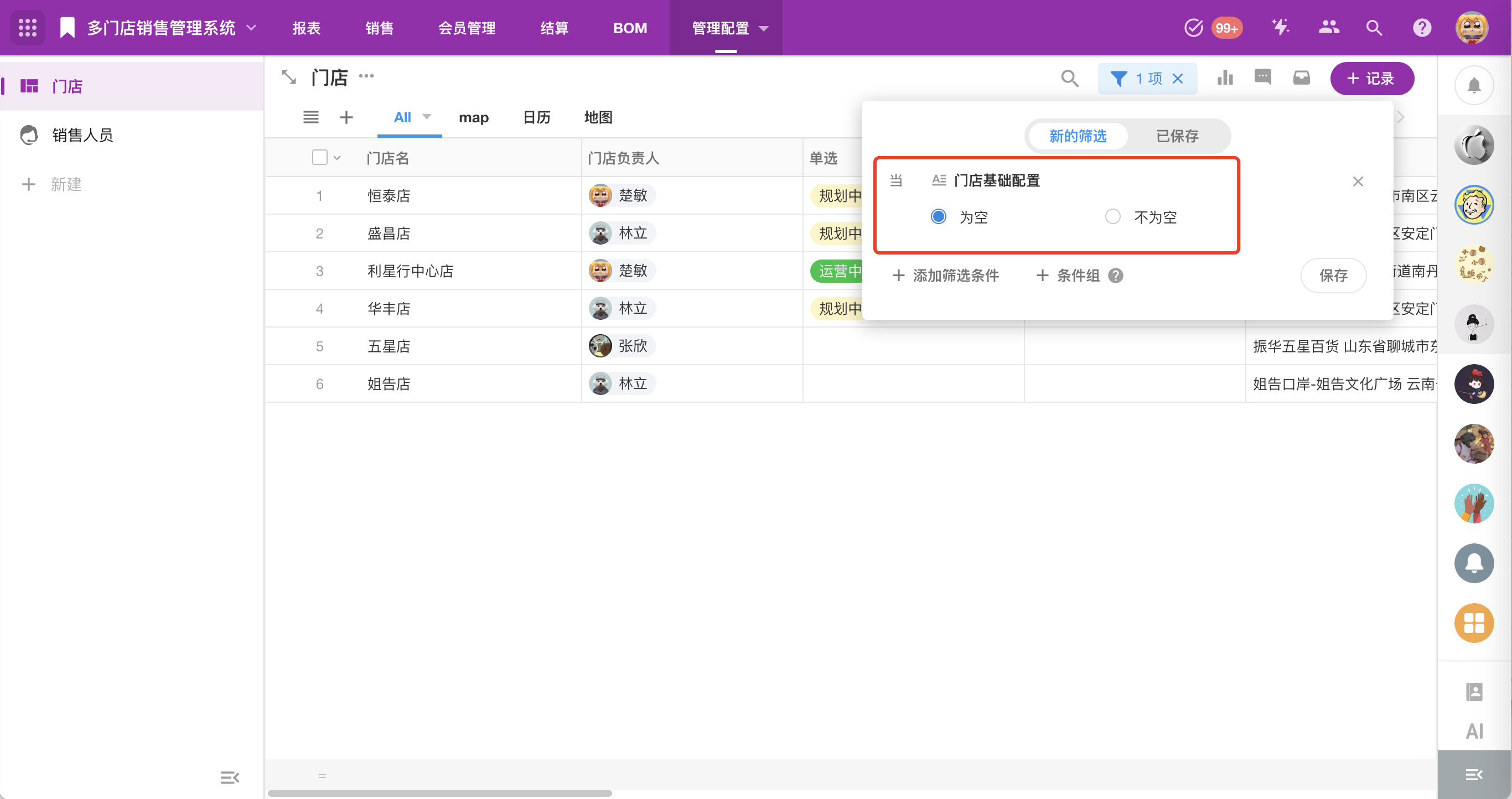Viewport: 1512px width, 799px height.
Task: Open the high-five hands app in the sidebar
Action: click(x=1474, y=504)
